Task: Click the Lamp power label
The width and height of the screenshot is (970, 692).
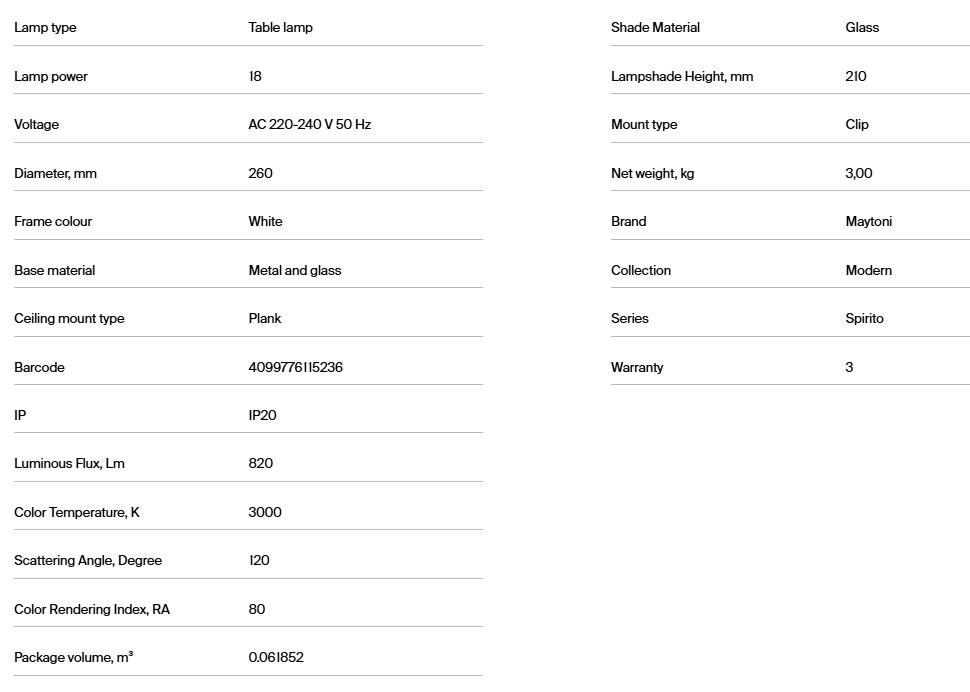Action: tap(51, 77)
